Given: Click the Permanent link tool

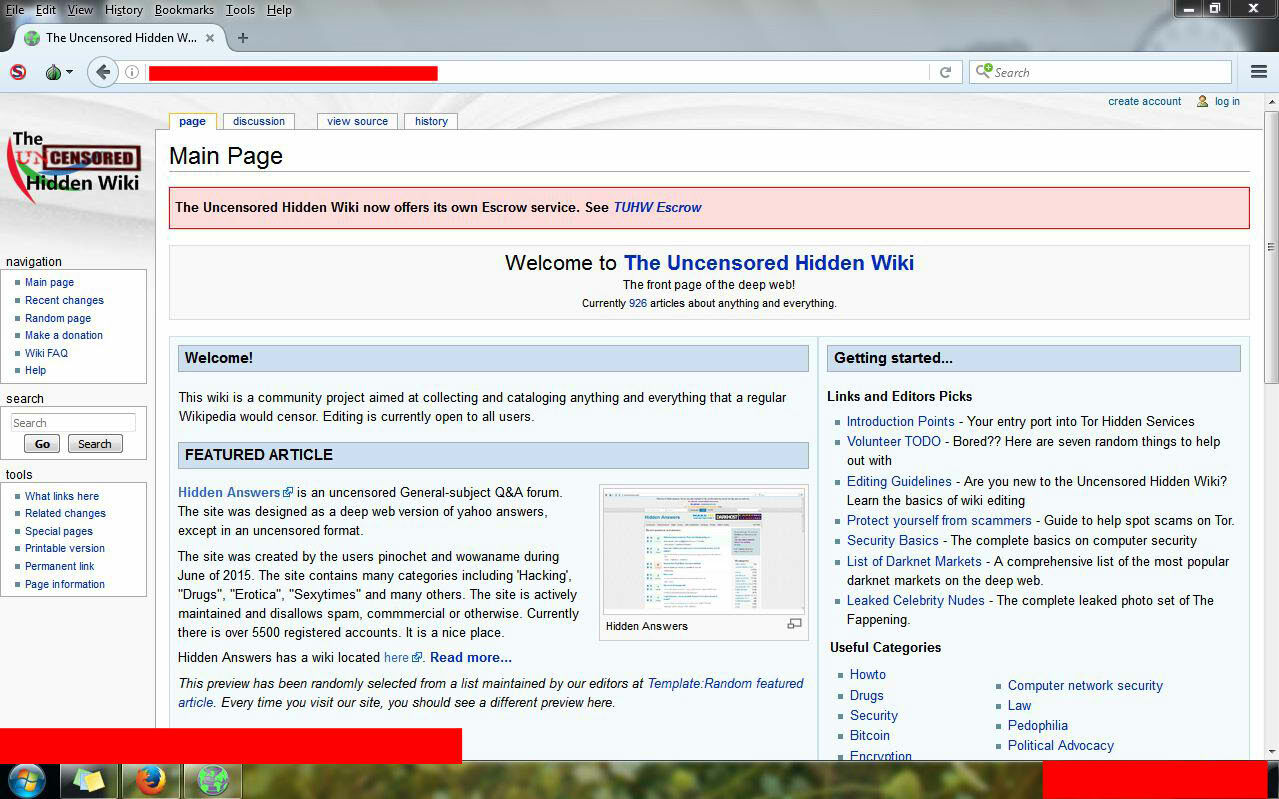Looking at the screenshot, I should 60,566.
